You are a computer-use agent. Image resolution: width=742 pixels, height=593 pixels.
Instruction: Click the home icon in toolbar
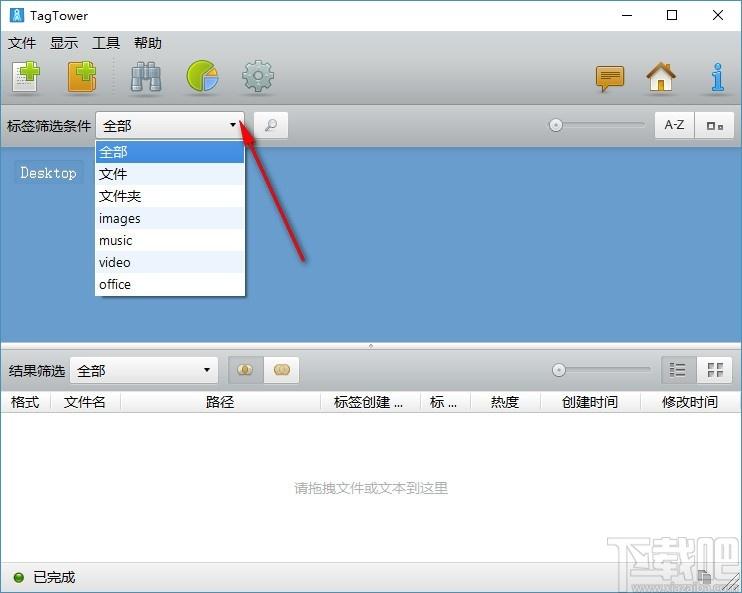click(x=661, y=78)
